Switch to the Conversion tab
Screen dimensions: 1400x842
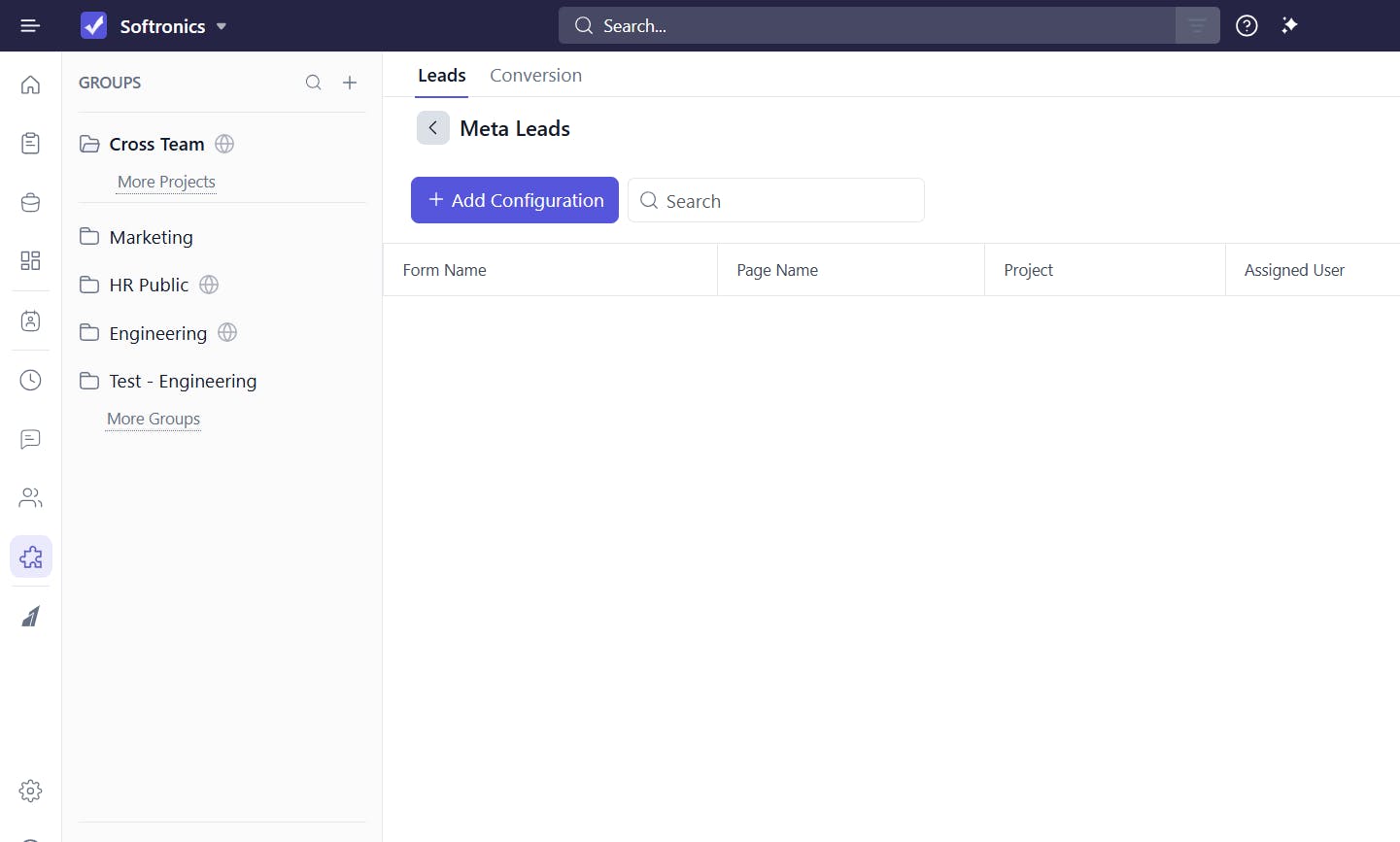[x=535, y=75]
